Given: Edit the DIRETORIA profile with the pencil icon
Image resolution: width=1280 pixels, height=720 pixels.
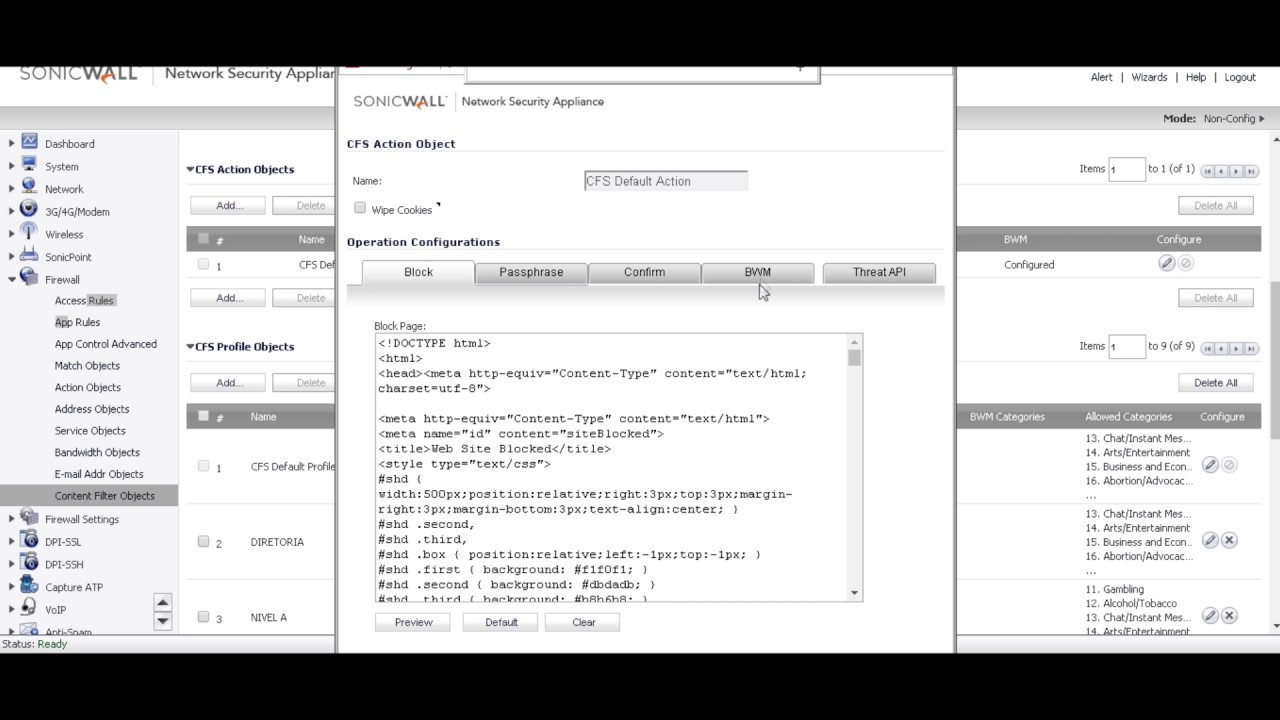Looking at the screenshot, I should [x=1210, y=540].
